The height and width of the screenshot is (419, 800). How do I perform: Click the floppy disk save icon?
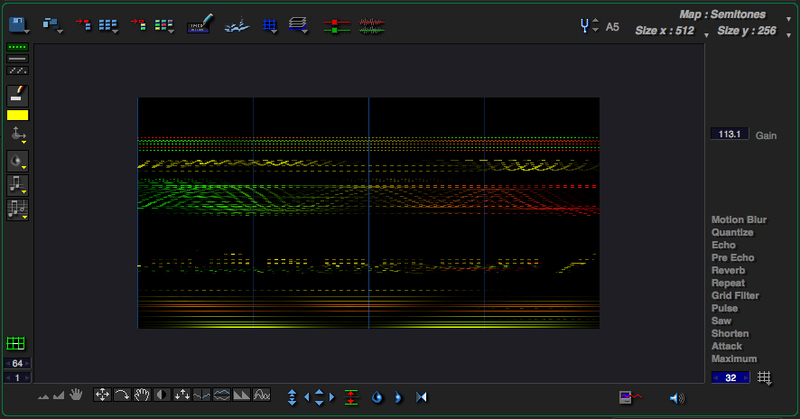point(17,24)
